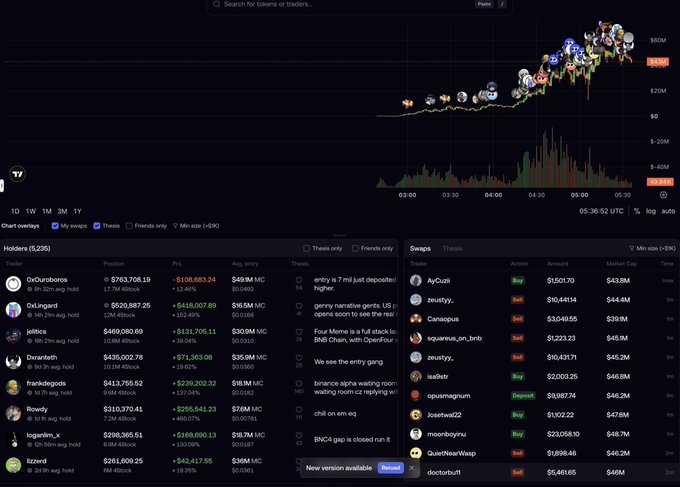680x487 pixels.
Task: Switch to the Swaps tab
Action: tap(420, 248)
